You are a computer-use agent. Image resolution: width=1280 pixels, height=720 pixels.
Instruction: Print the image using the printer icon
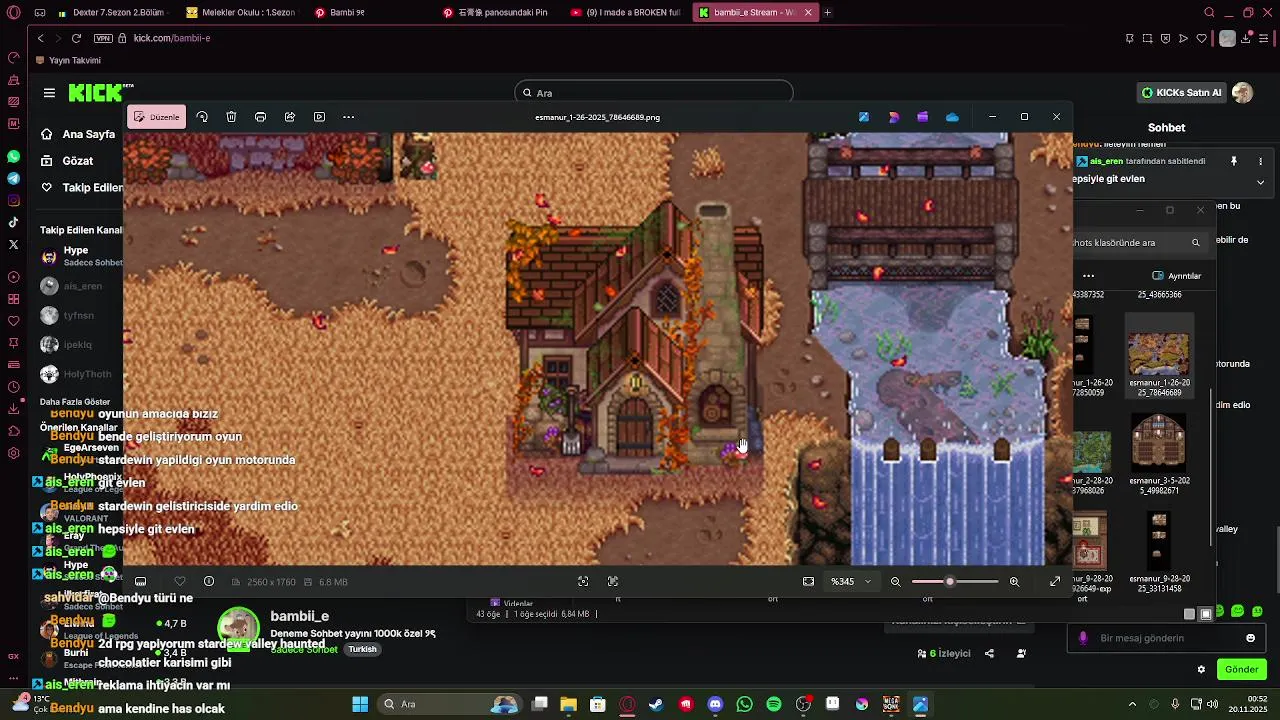click(260, 117)
